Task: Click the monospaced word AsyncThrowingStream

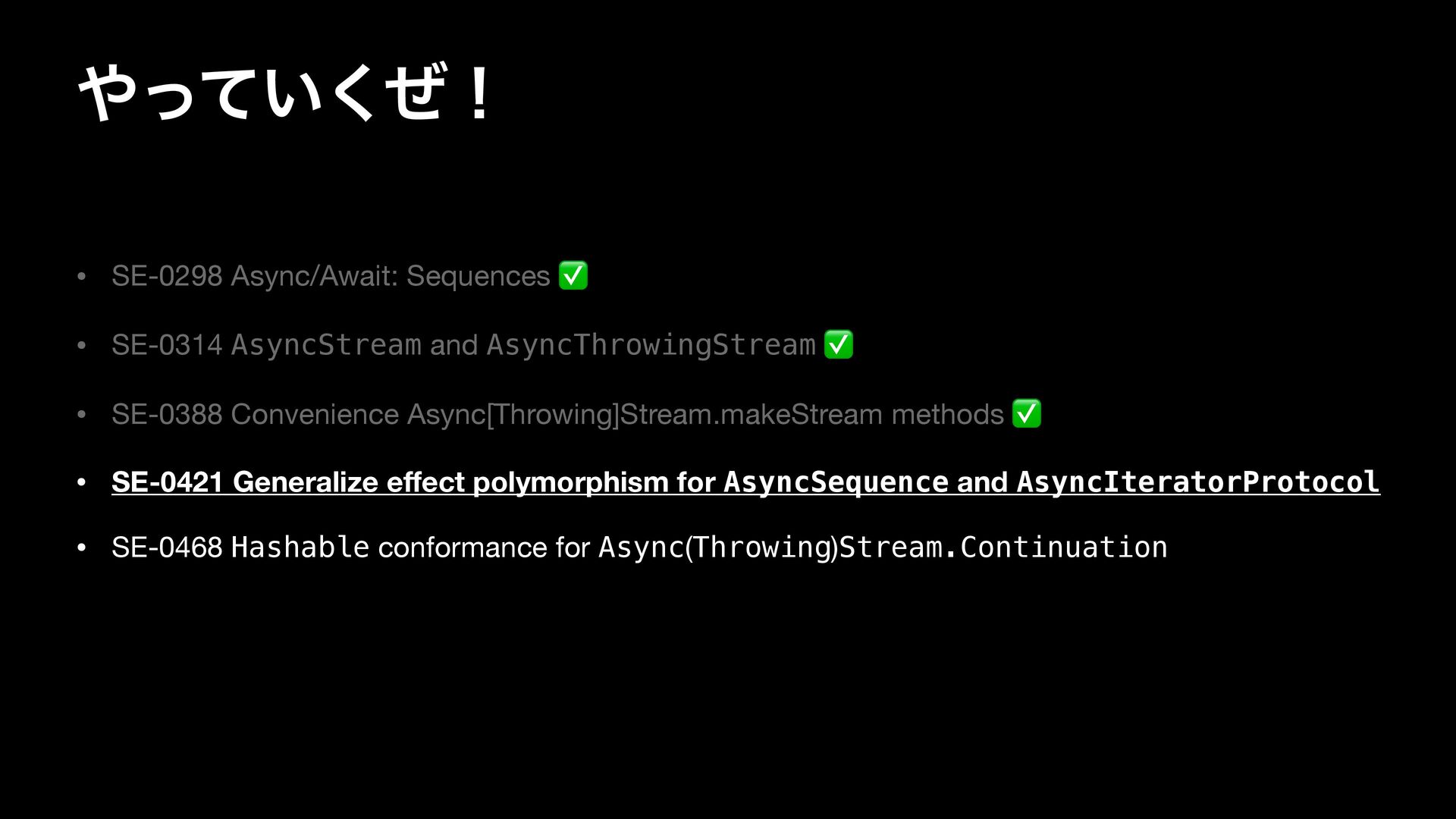Action: (x=651, y=345)
